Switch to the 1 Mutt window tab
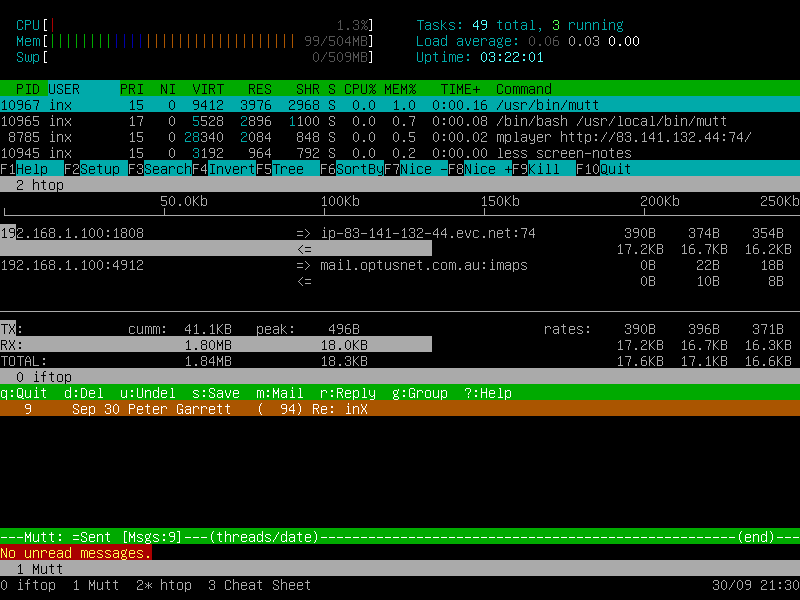The height and width of the screenshot is (600, 800). tap(96, 585)
